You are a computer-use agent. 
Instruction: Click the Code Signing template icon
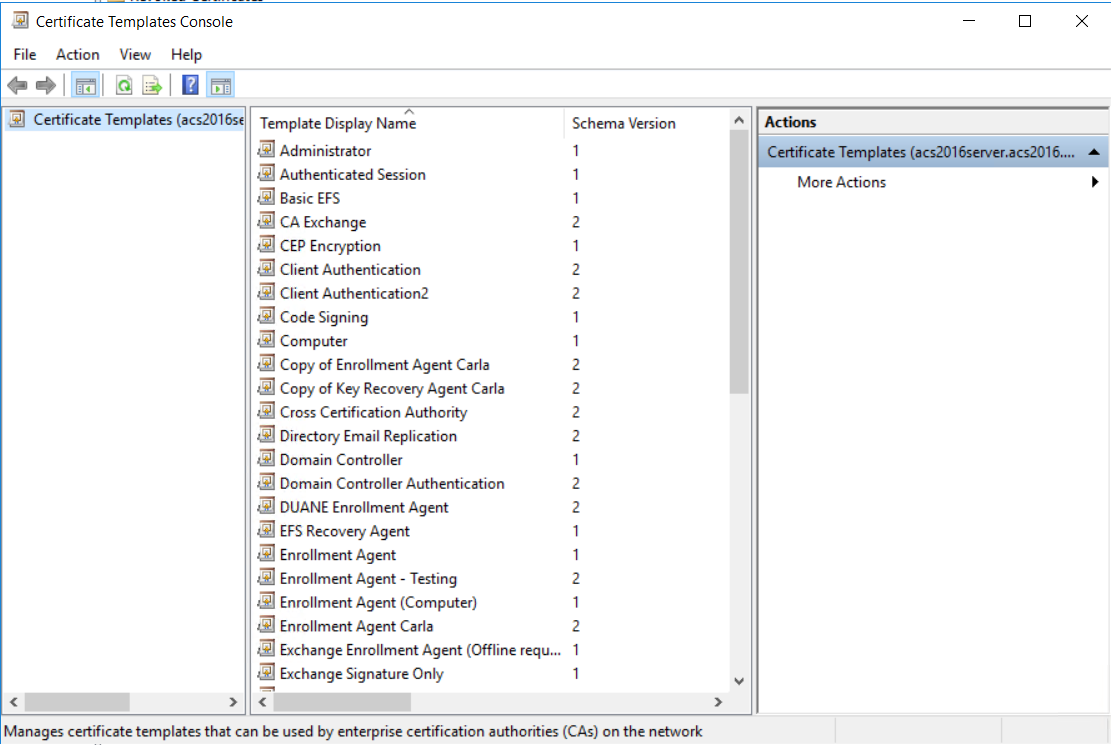tap(266, 317)
